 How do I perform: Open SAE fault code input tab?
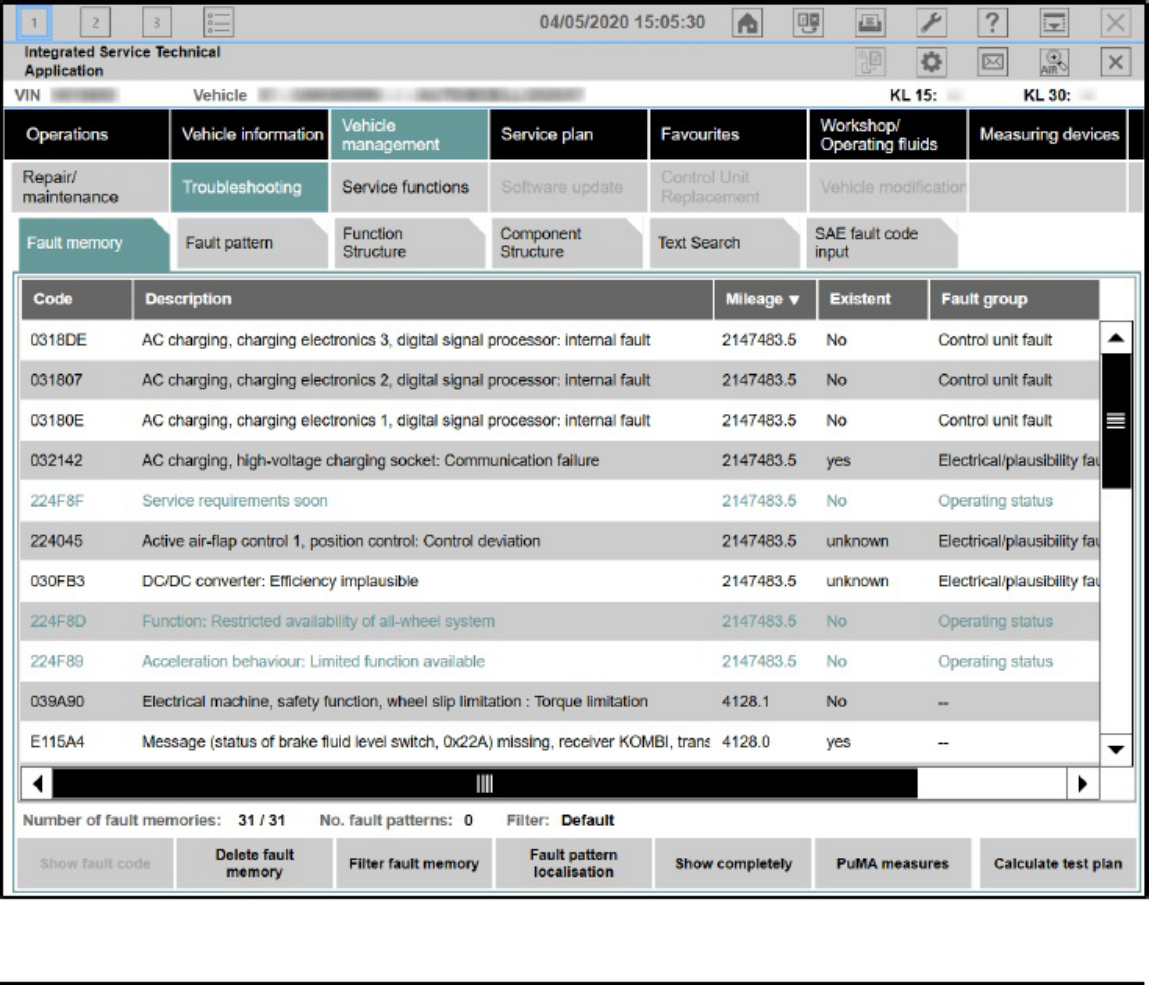coord(882,243)
